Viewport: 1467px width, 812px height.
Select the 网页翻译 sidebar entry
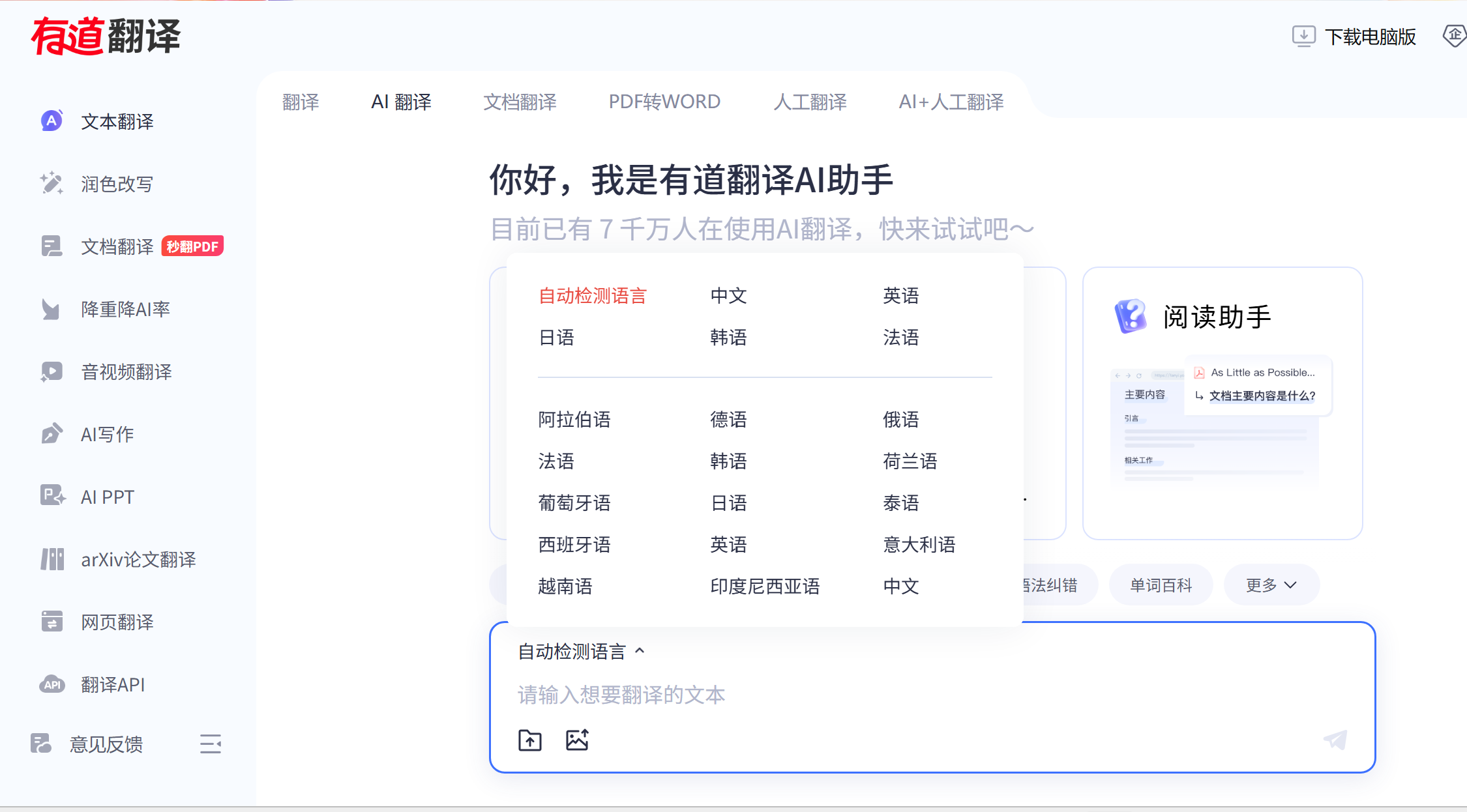coord(117,622)
